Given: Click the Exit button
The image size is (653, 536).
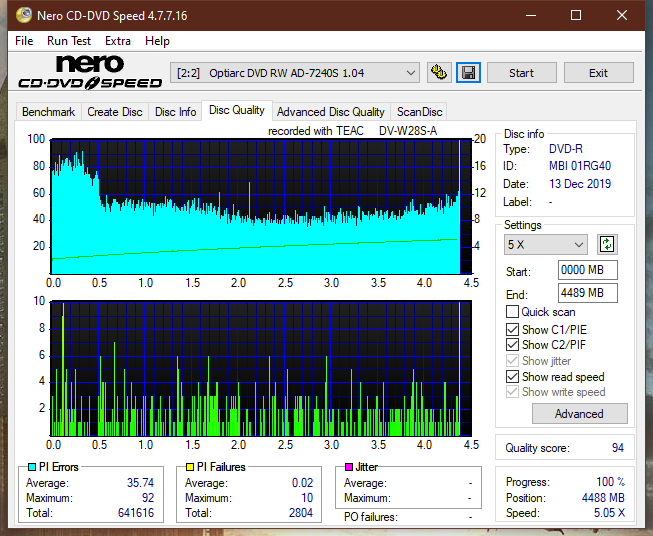Looking at the screenshot, I should tap(598, 73).
